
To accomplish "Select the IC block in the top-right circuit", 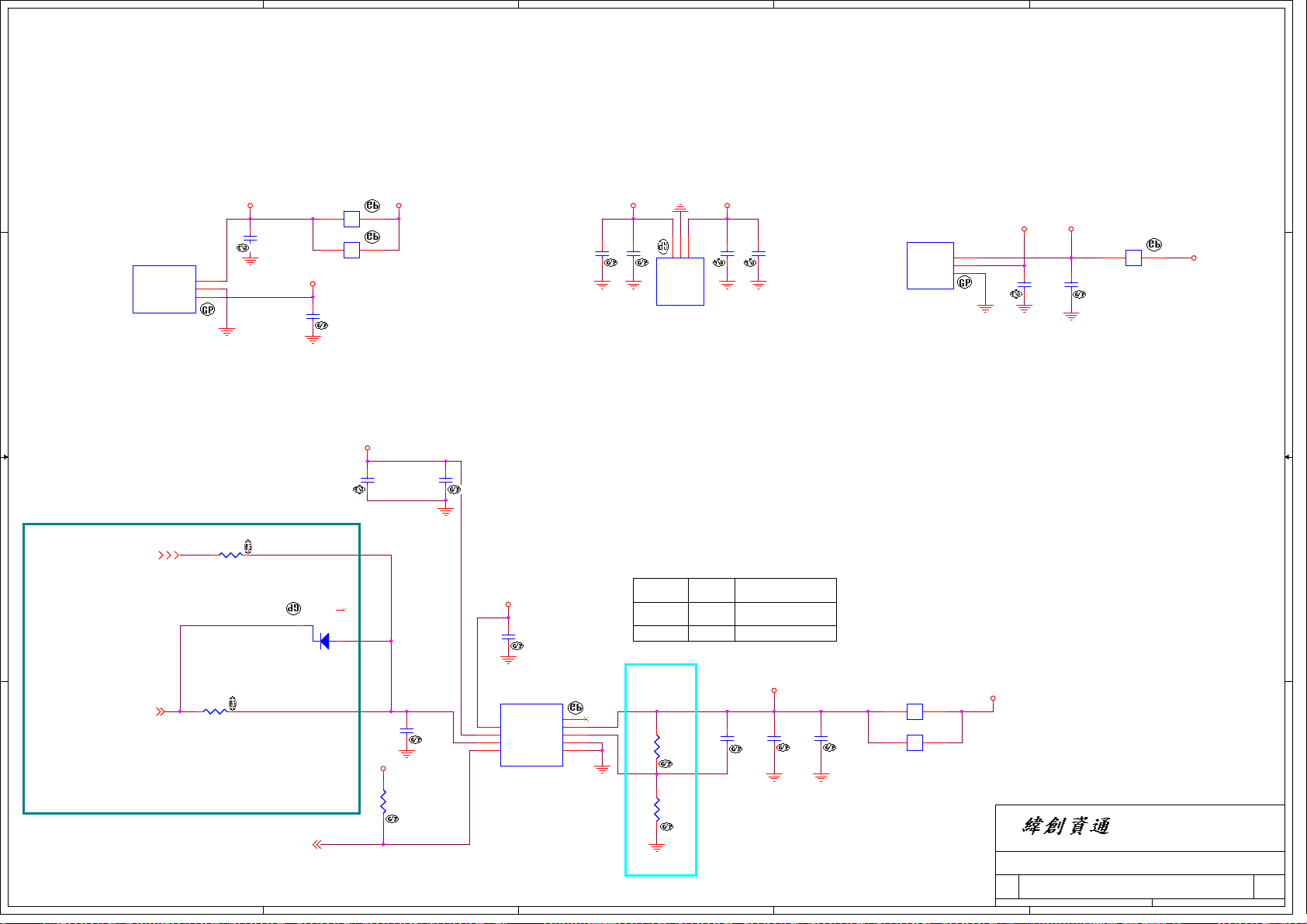I will pos(930,265).
